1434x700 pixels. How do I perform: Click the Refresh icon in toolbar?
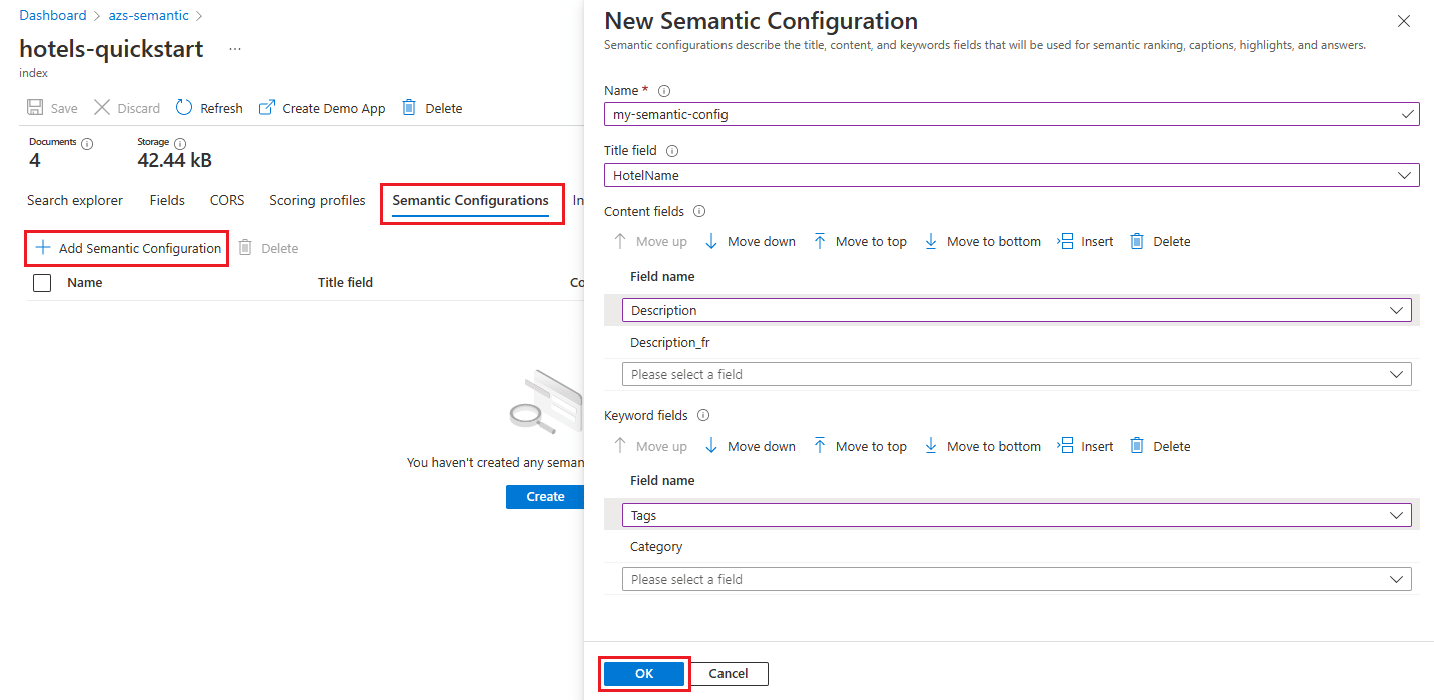click(184, 108)
